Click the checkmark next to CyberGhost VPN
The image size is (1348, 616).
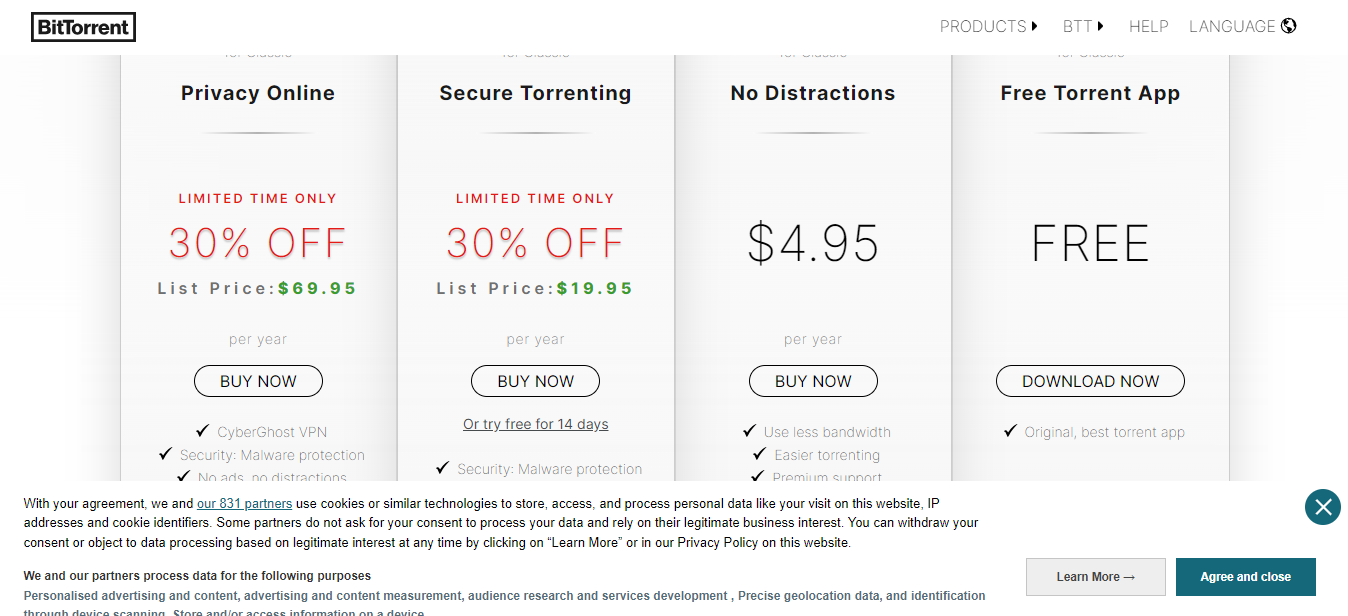(x=202, y=431)
